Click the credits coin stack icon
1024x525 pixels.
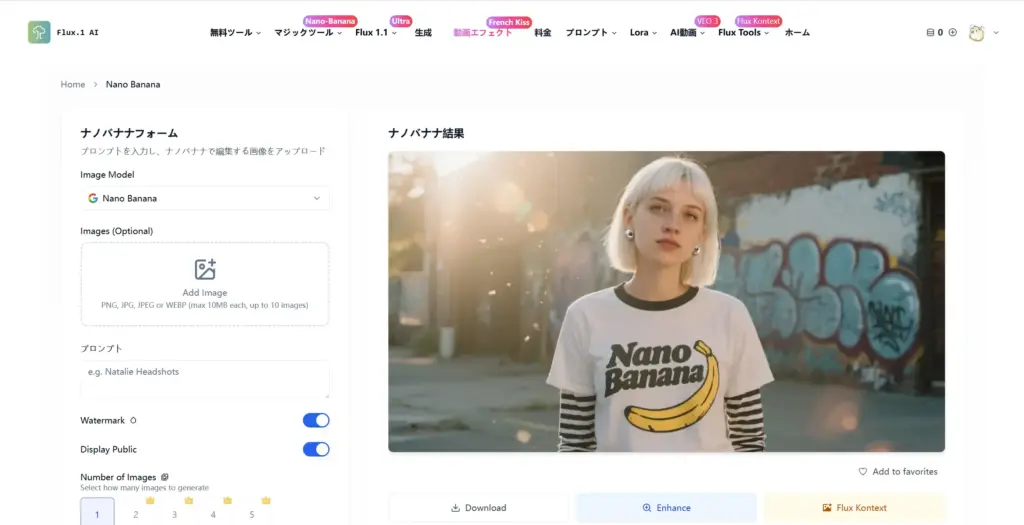coord(930,32)
